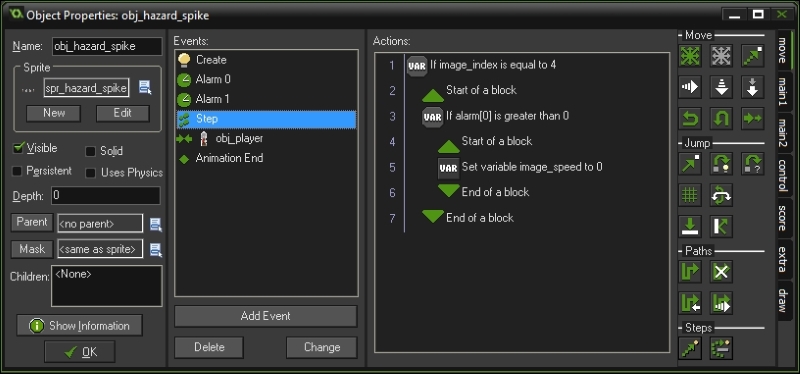
Task: Switch to the control actions tab
Action: point(782,175)
